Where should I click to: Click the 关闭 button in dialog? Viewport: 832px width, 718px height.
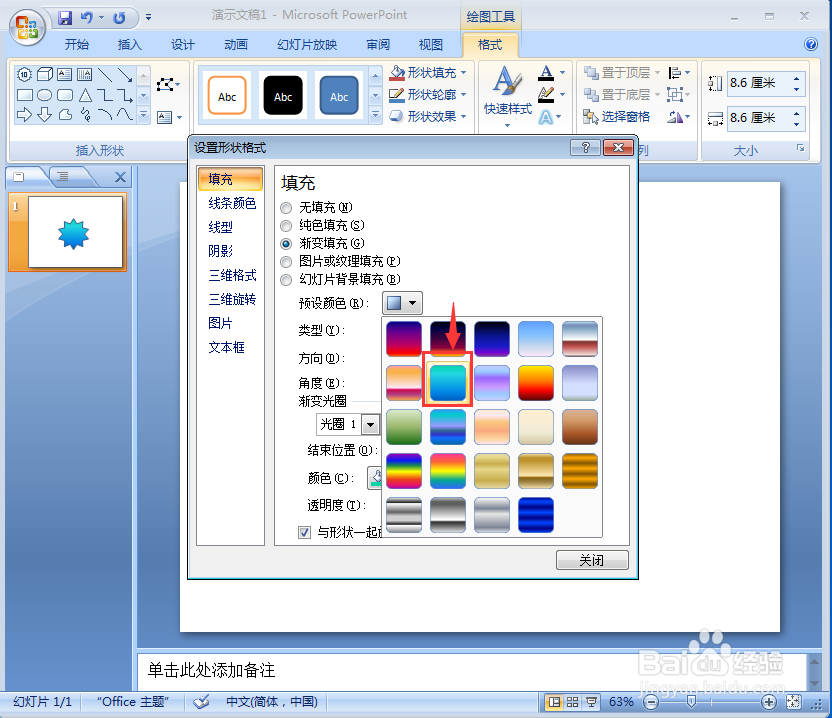[x=592, y=560]
